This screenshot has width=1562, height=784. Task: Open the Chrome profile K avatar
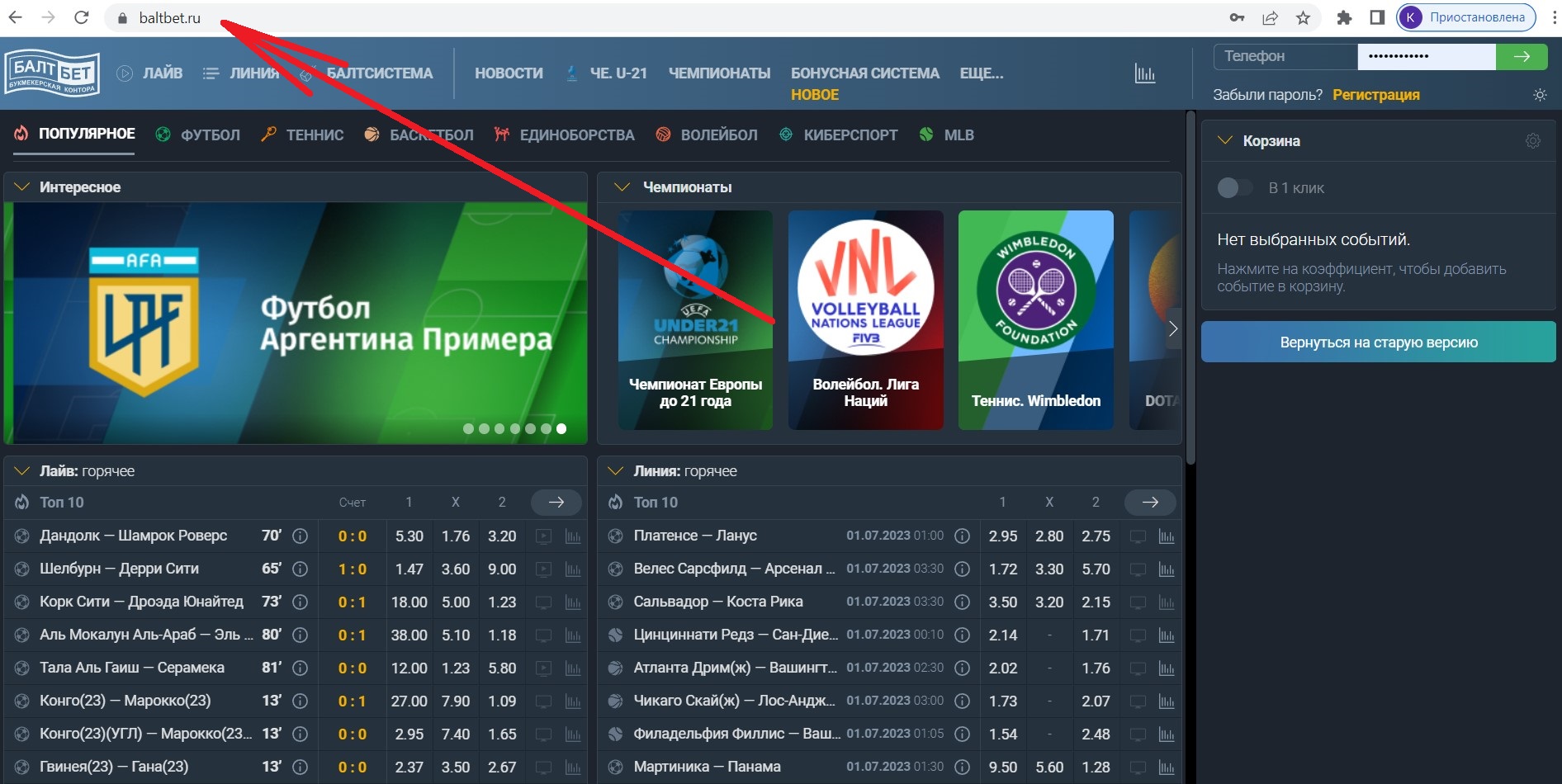click(1411, 17)
